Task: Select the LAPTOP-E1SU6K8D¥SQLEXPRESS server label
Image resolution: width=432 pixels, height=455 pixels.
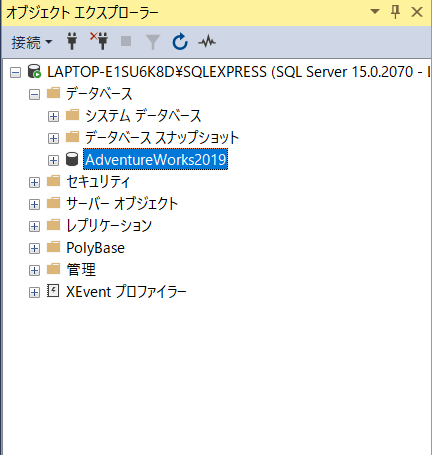Action: [238, 72]
